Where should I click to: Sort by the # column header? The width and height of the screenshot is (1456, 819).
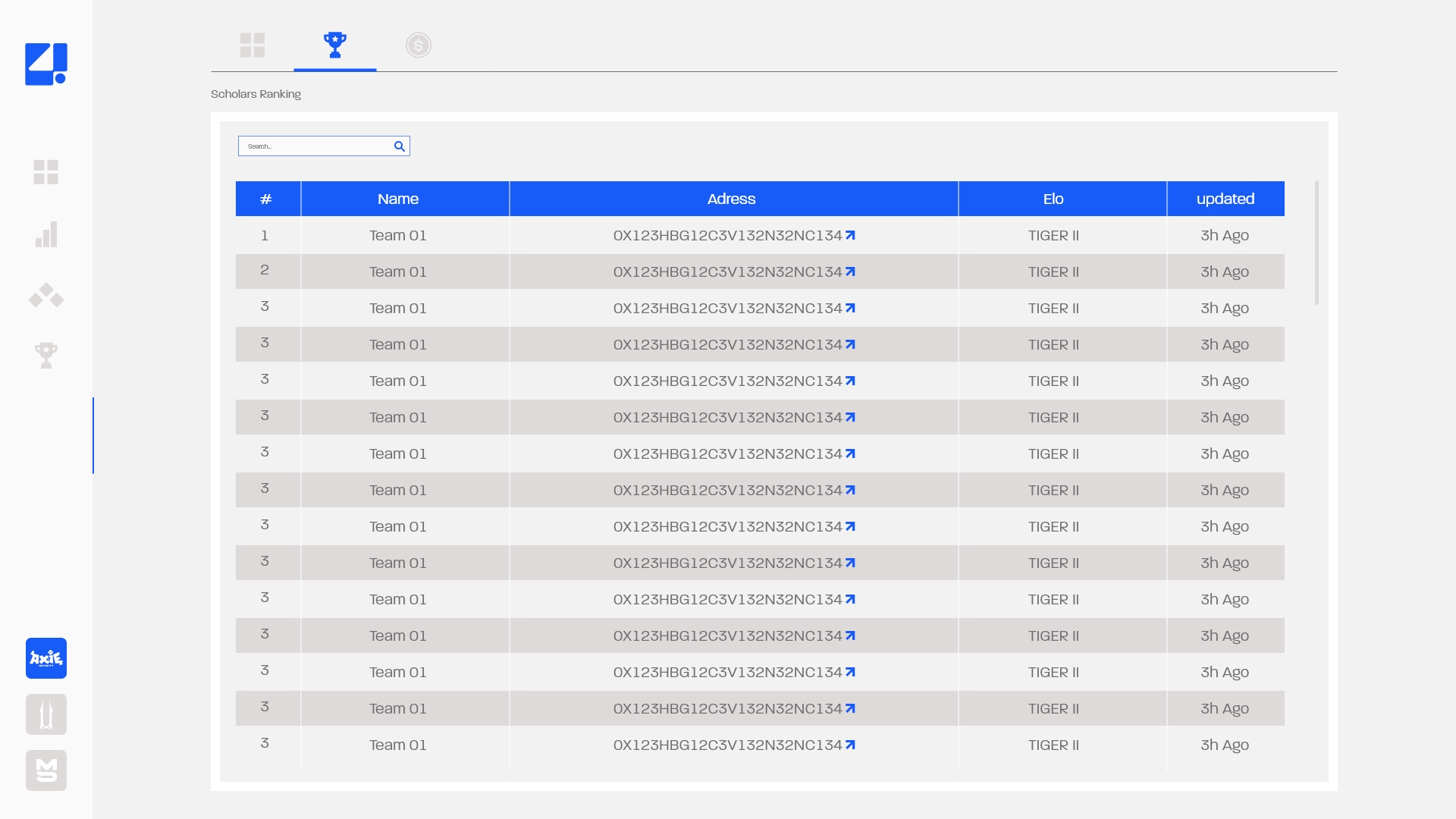268,199
